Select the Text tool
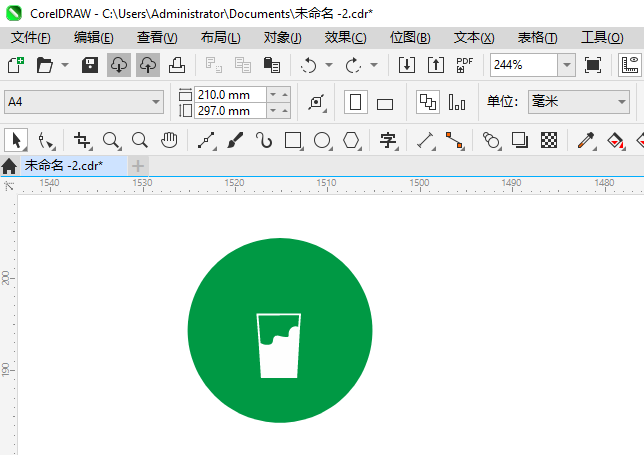This screenshot has width=644, height=455. pyautogui.click(x=388, y=140)
